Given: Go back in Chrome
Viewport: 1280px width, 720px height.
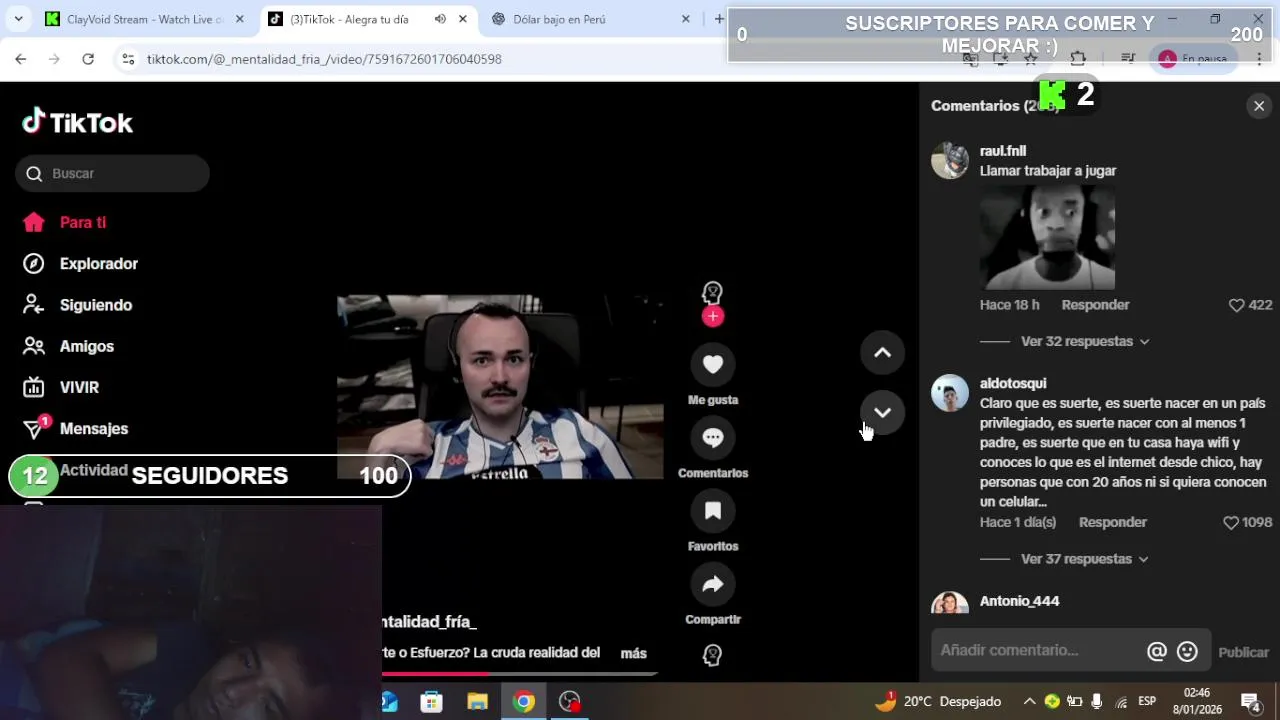Looking at the screenshot, I should pyautogui.click(x=21, y=59).
